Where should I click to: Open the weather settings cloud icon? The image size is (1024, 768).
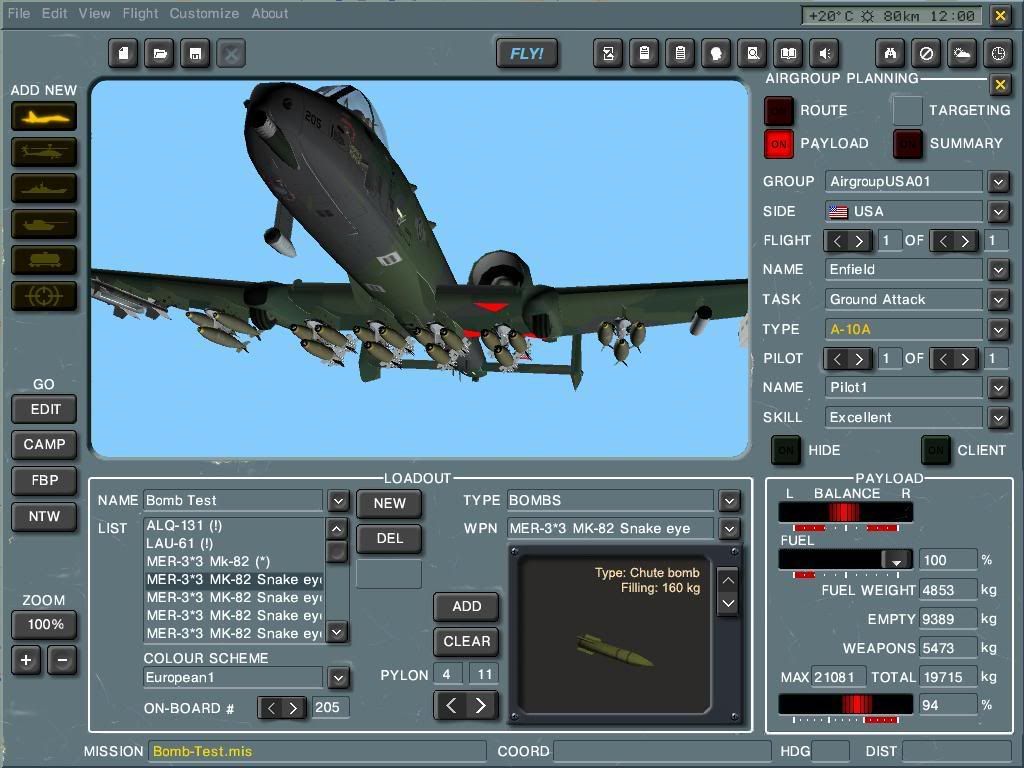click(962, 53)
